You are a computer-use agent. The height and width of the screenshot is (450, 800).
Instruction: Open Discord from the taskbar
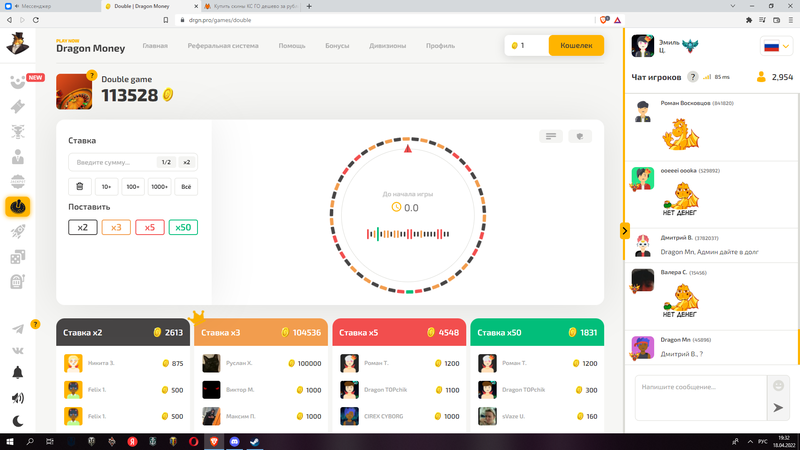(x=234, y=441)
